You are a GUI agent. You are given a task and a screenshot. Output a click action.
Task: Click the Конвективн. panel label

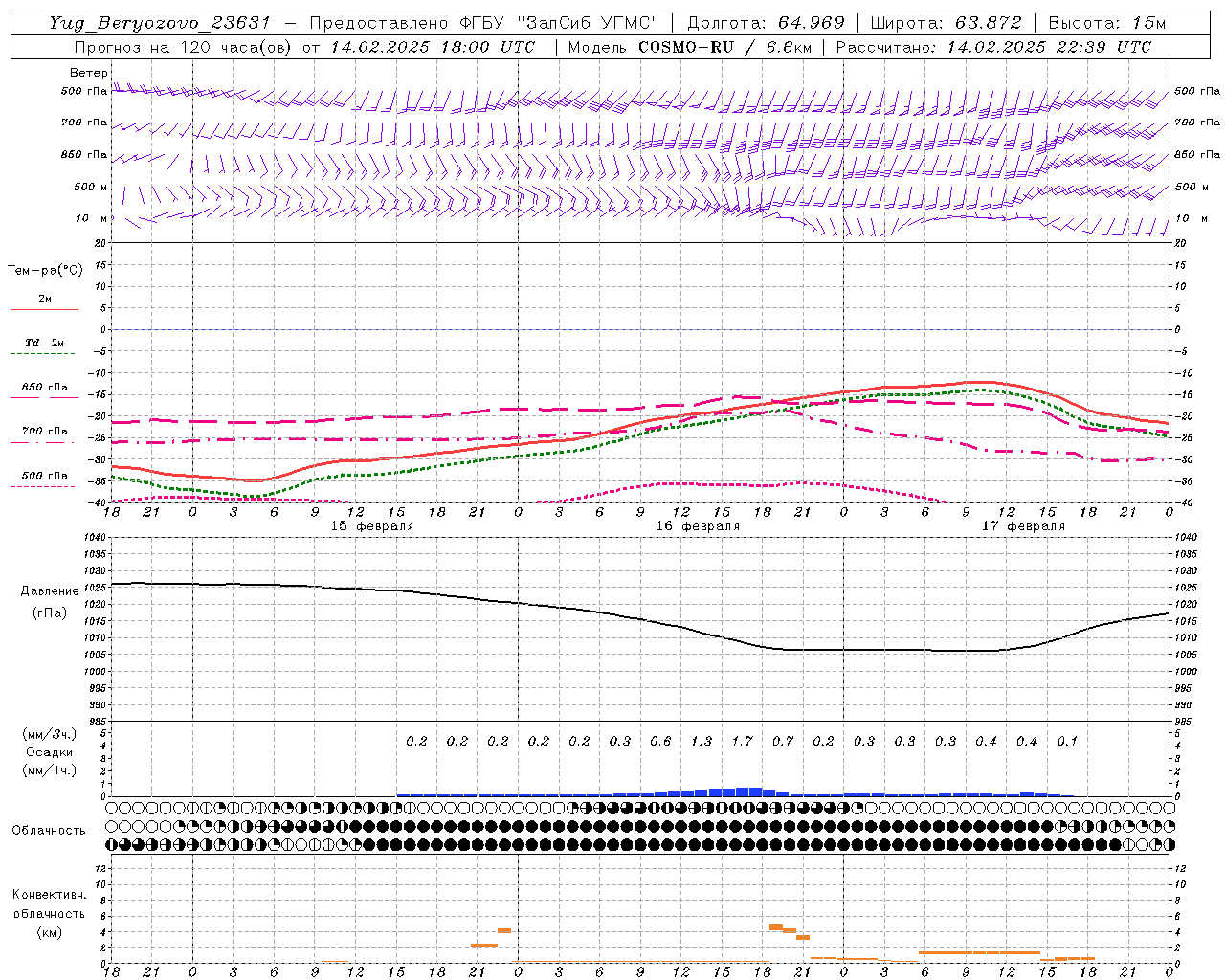[50, 895]
